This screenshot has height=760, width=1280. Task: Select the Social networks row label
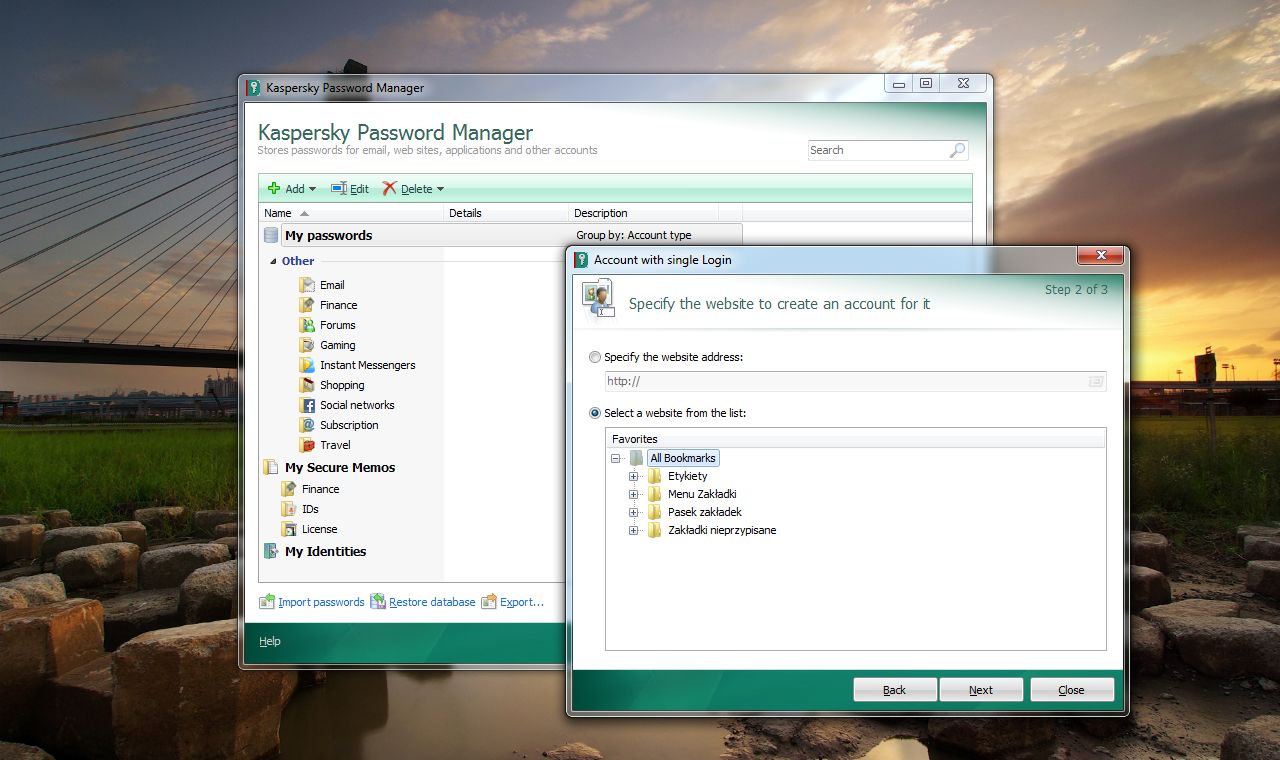point(357,405)
